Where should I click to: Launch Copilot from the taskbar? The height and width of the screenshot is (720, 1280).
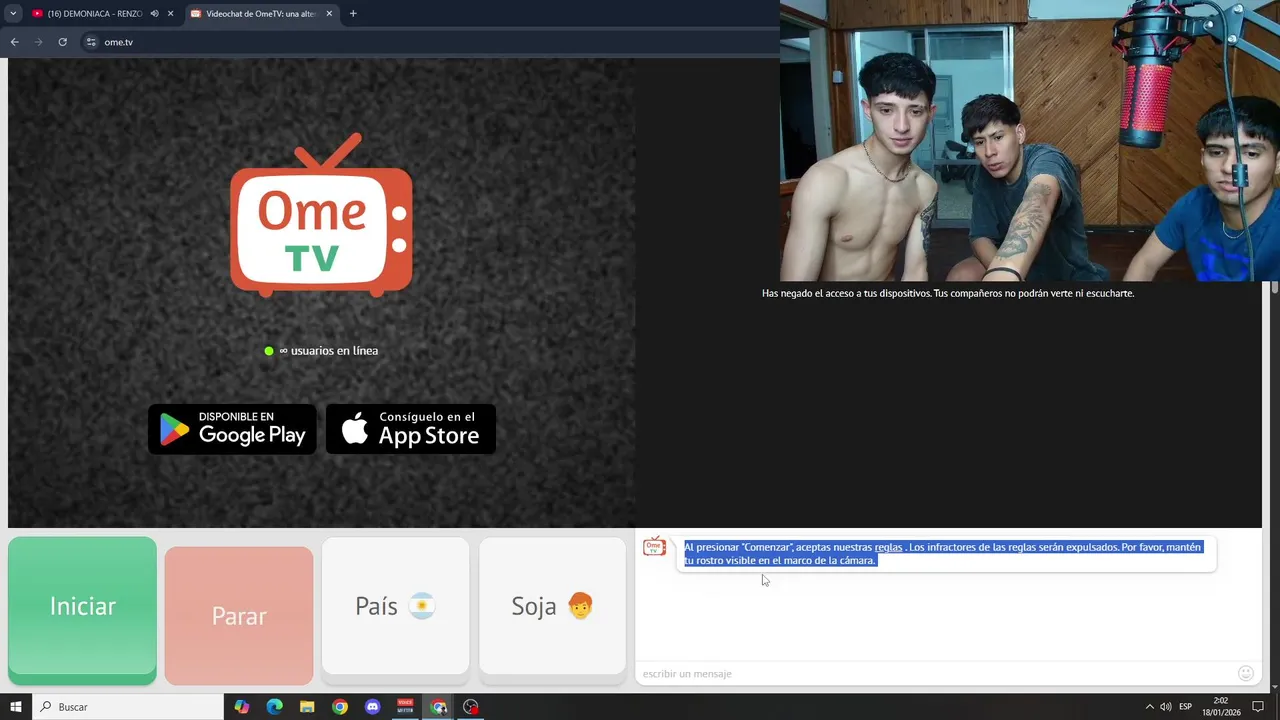click(242, 707)
